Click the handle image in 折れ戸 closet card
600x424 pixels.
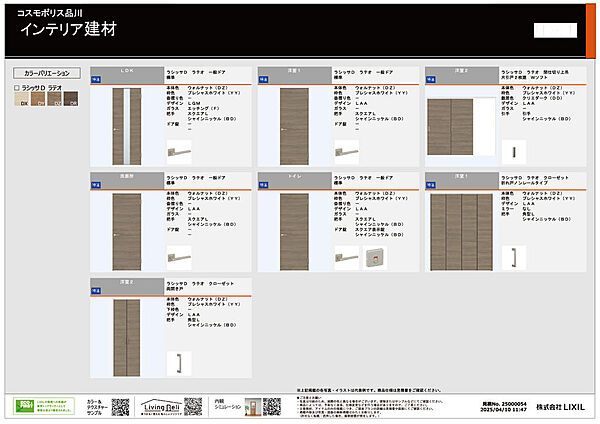514,258
